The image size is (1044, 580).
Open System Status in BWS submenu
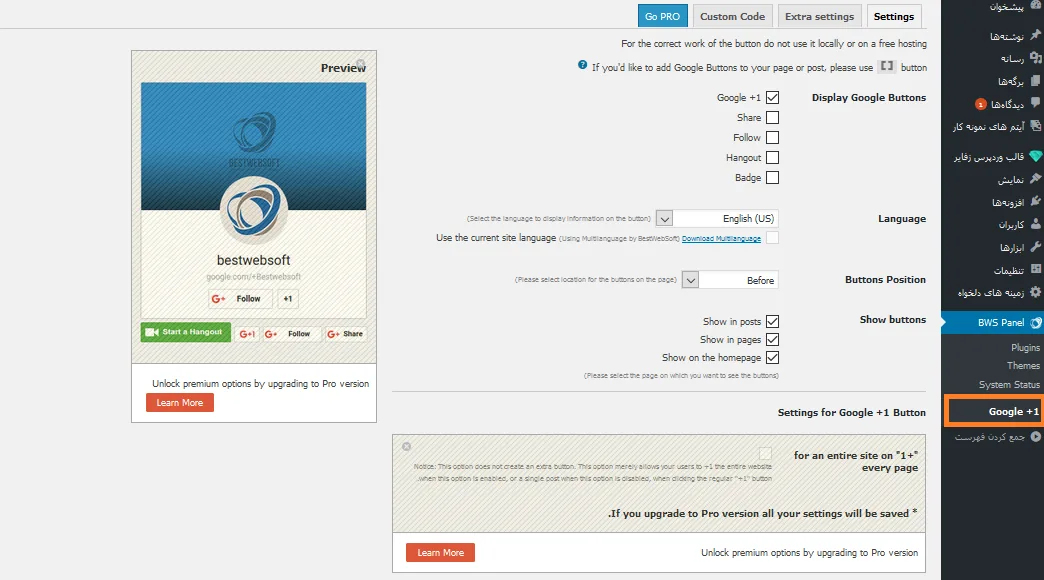coord(1009,384)
